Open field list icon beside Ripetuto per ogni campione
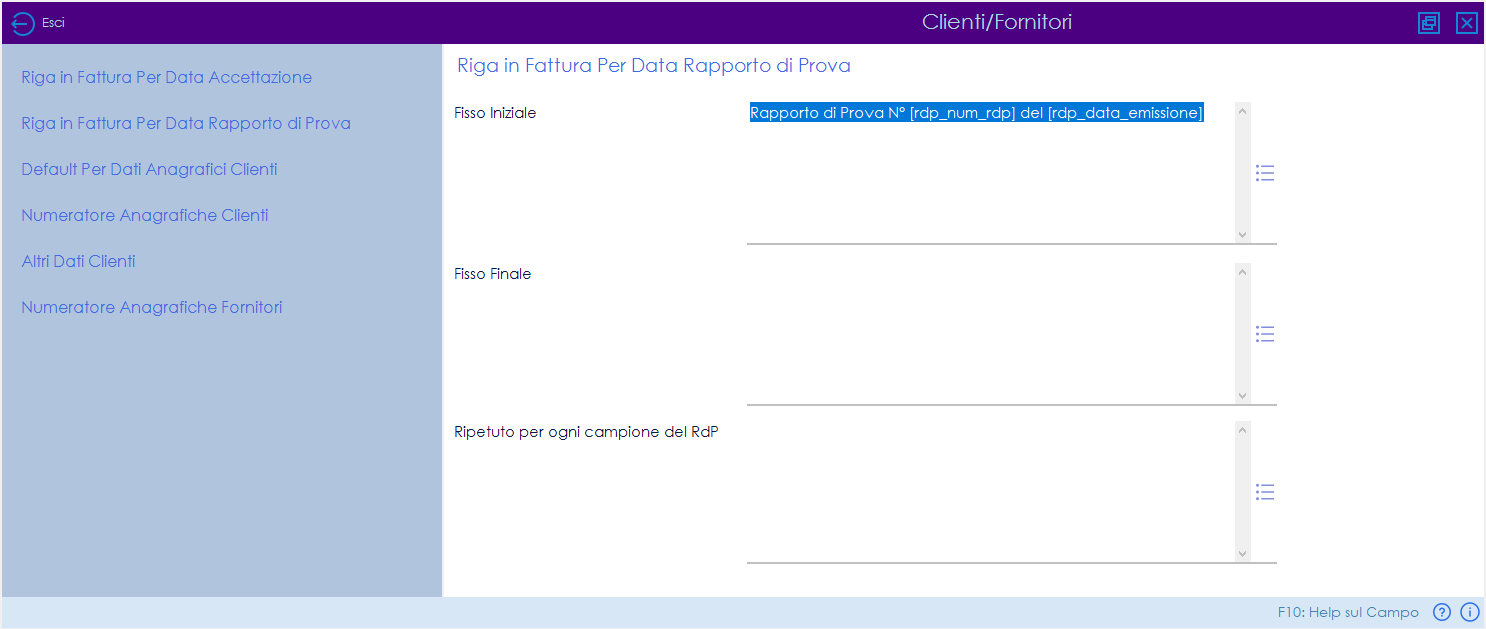 coord(1265,492)
